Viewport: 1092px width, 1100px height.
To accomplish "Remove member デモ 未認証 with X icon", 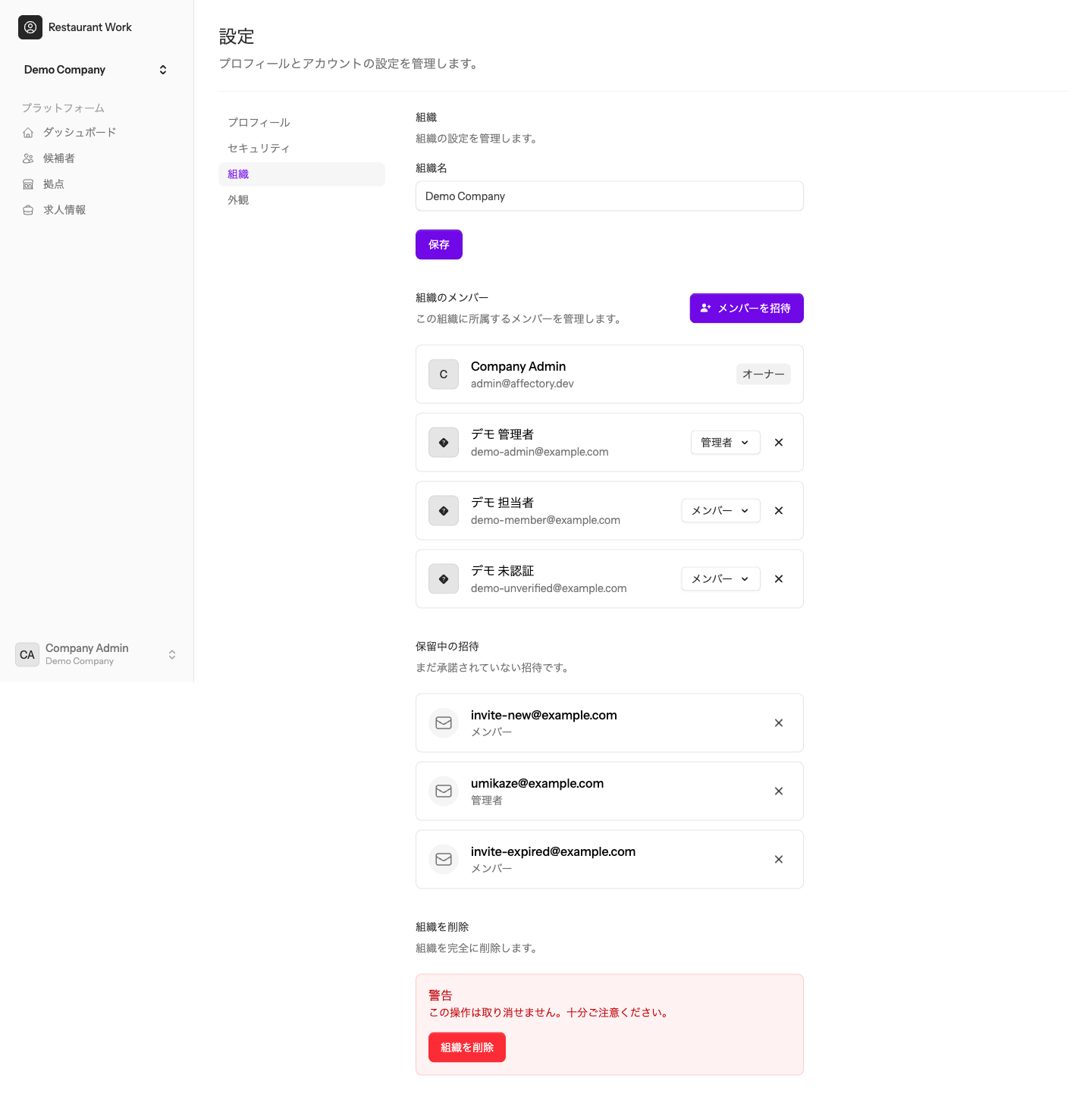I will [x=779, y=579].
